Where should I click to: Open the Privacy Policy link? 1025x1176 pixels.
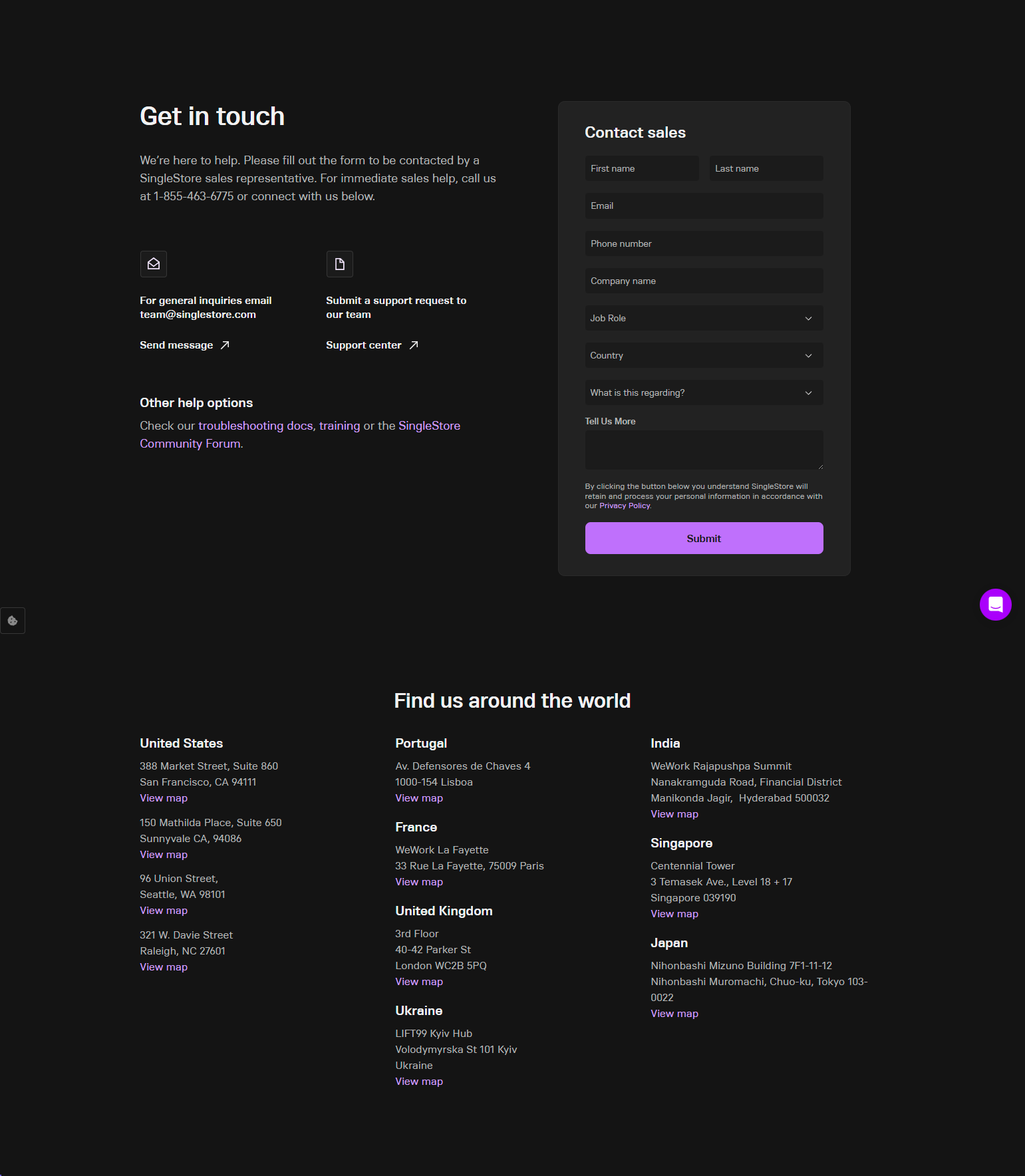pyautogui.click(x=624, y=506)
